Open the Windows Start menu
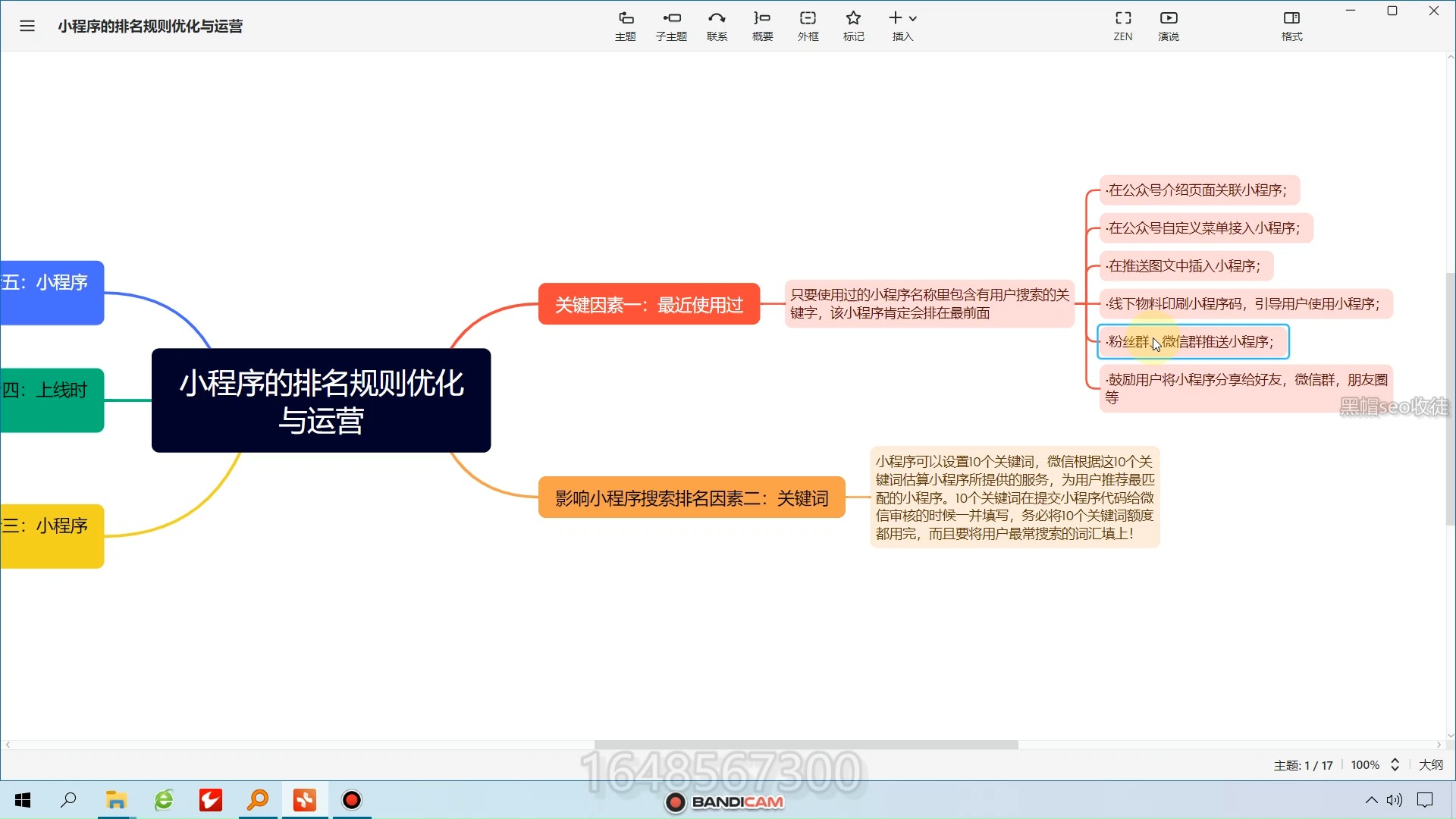The height and width of the screenshot is (819, 1456). [23, 800]
